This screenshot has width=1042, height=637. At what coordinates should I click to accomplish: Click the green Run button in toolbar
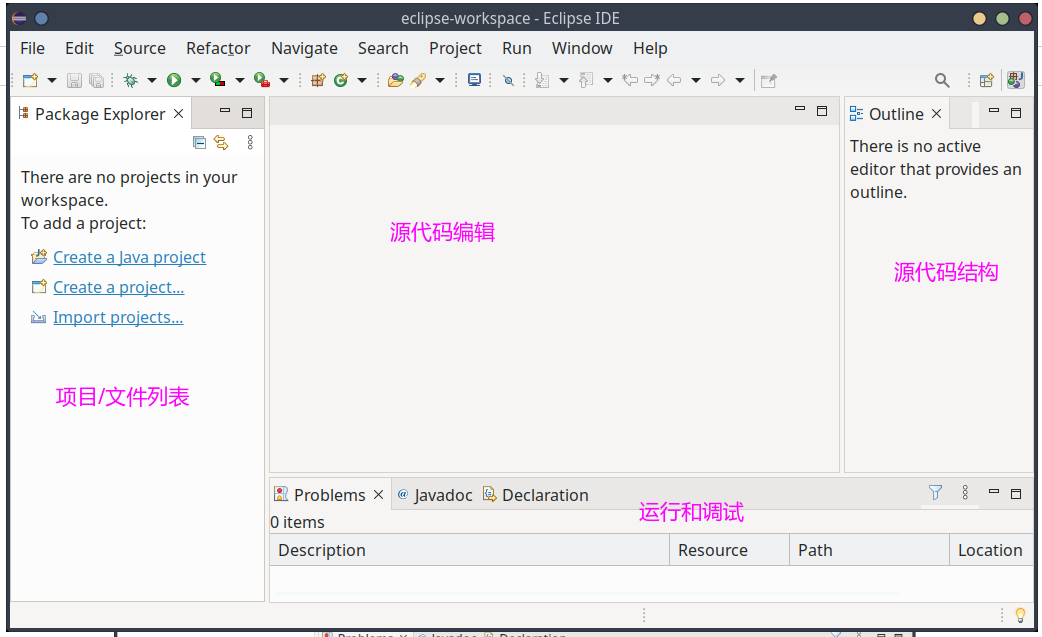click(174, 80)
